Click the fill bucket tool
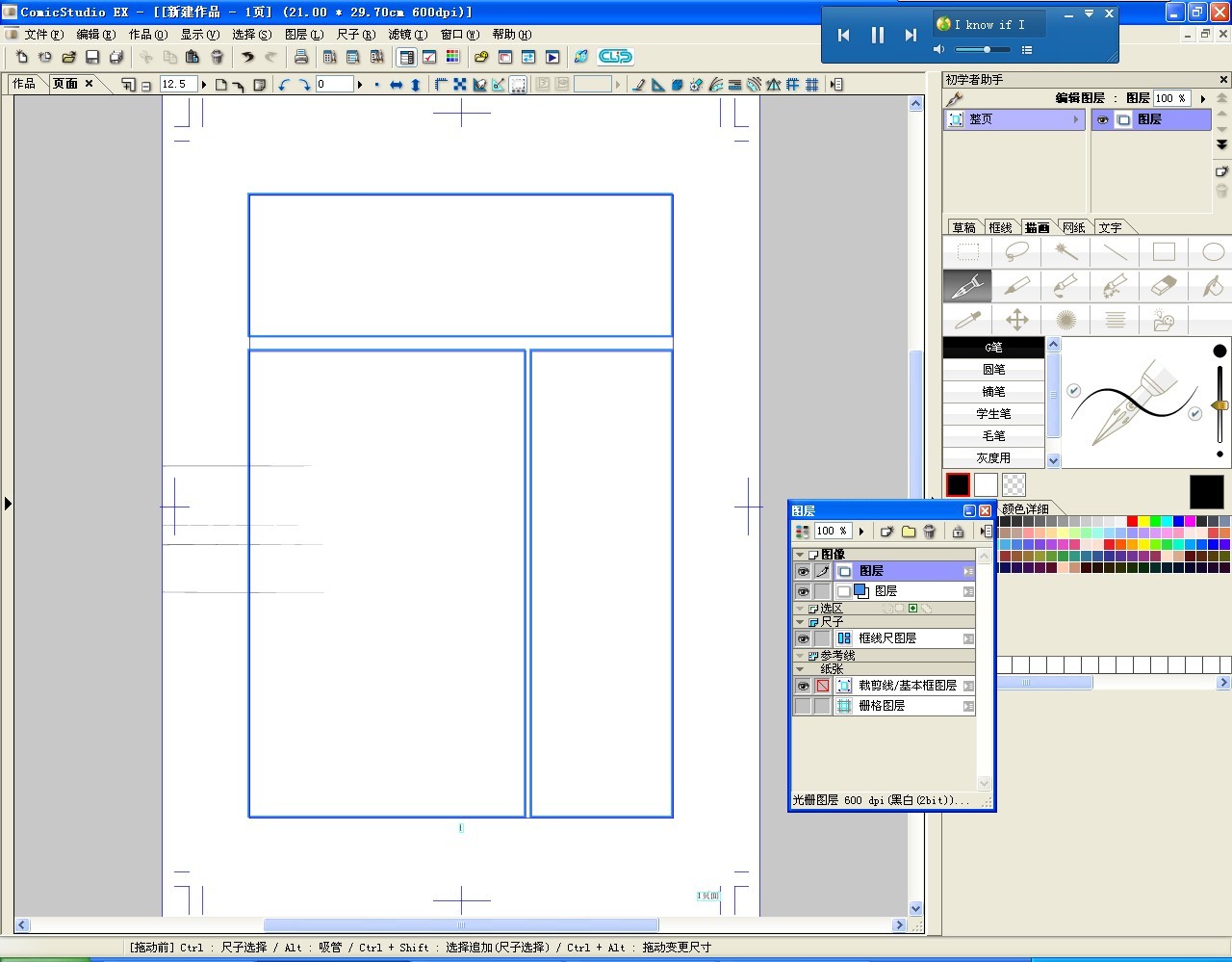The height and width of the screenshot is (962, 1232). [1213, 286]
